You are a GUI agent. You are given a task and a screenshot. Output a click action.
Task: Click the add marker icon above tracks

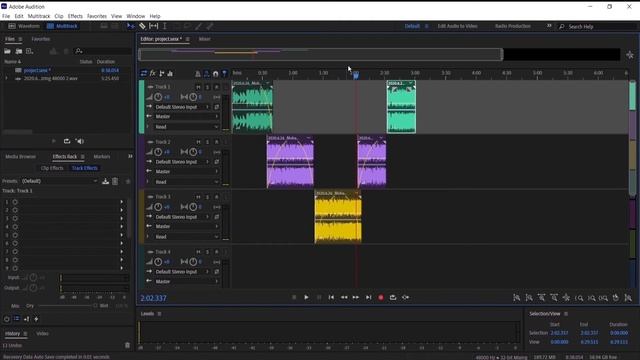(224, 73)
